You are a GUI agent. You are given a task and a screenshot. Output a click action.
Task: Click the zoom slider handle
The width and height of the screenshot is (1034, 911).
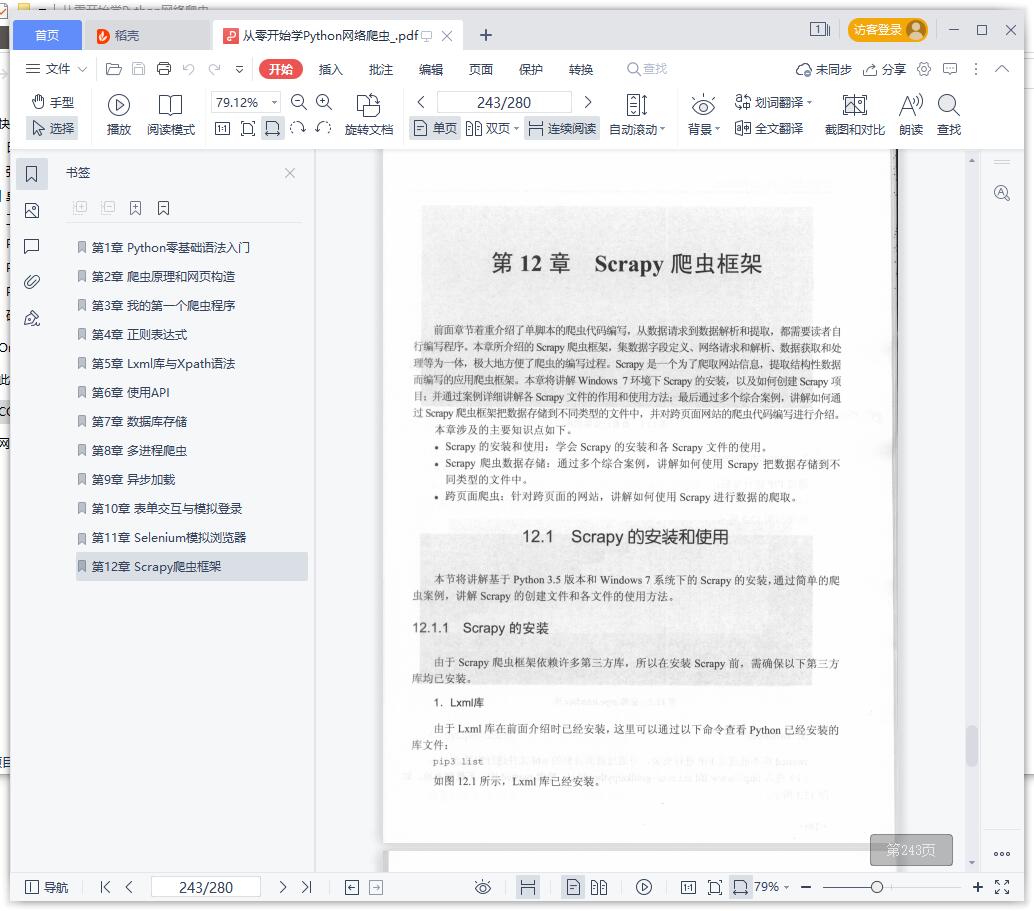click(x=876, y=887)
